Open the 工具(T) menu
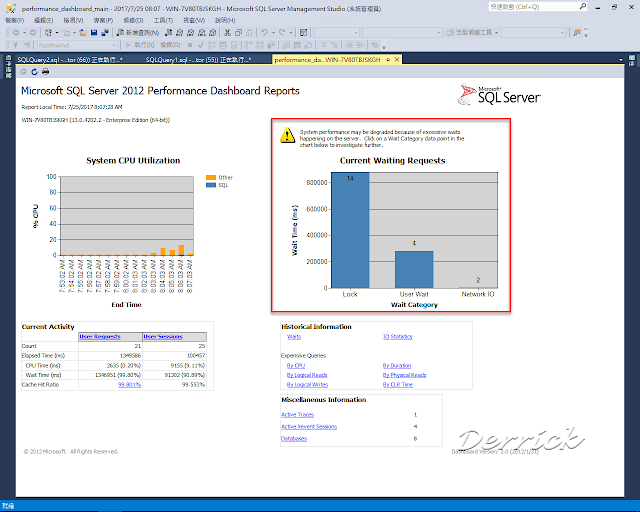Viewport: 640px width, 512px height. point(163,20)
